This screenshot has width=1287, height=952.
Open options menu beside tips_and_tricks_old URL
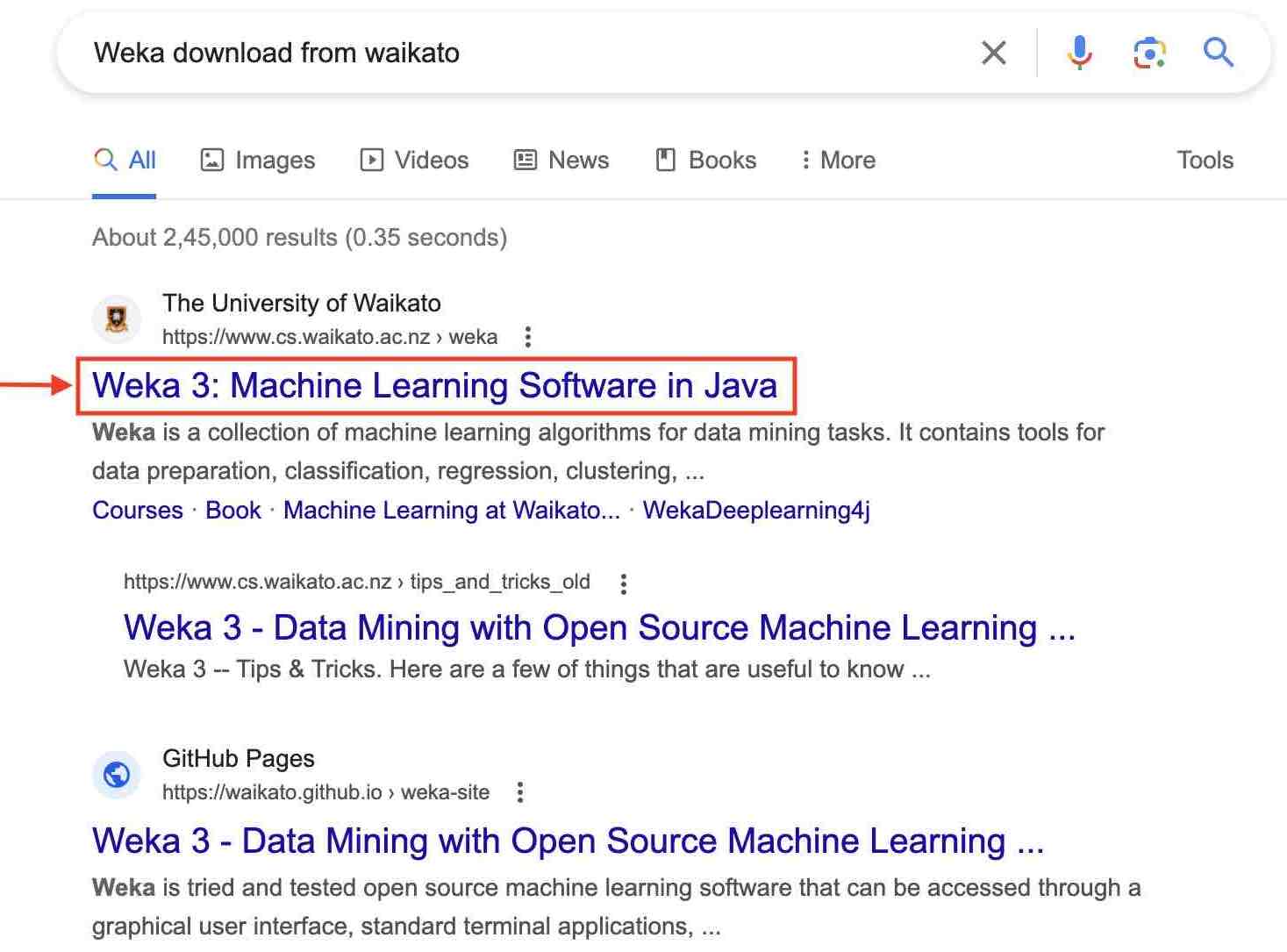click(x=623, y=583)
